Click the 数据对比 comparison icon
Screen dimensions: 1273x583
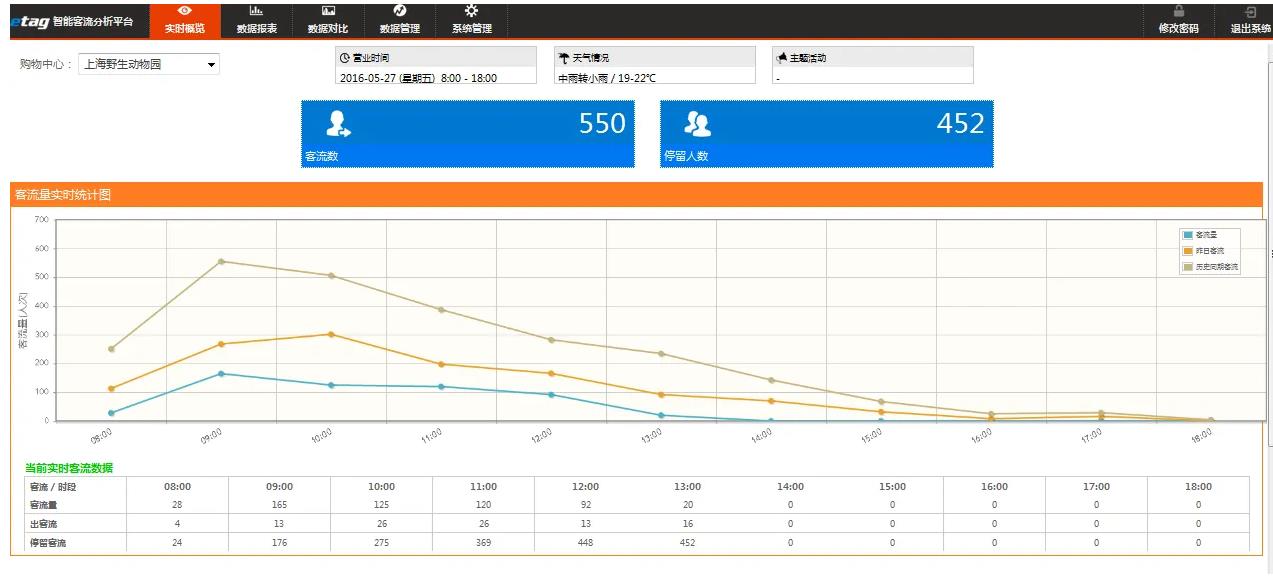328,11
